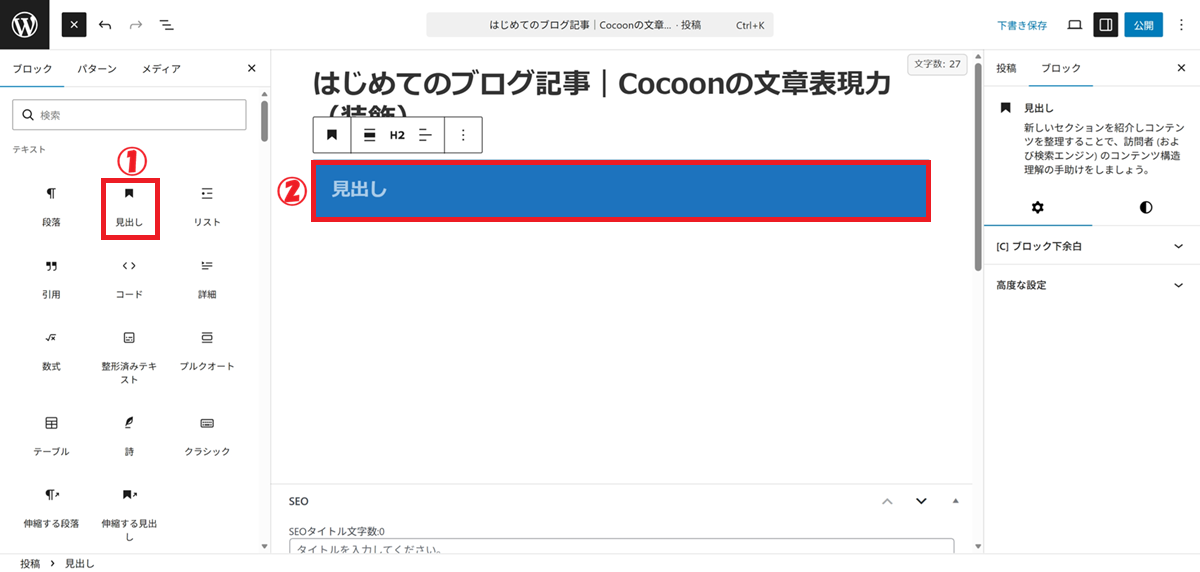Switch to the パターン tab
Image resolution: width=1200 pixels, height=572 pixels.
[x=98, y=69]
